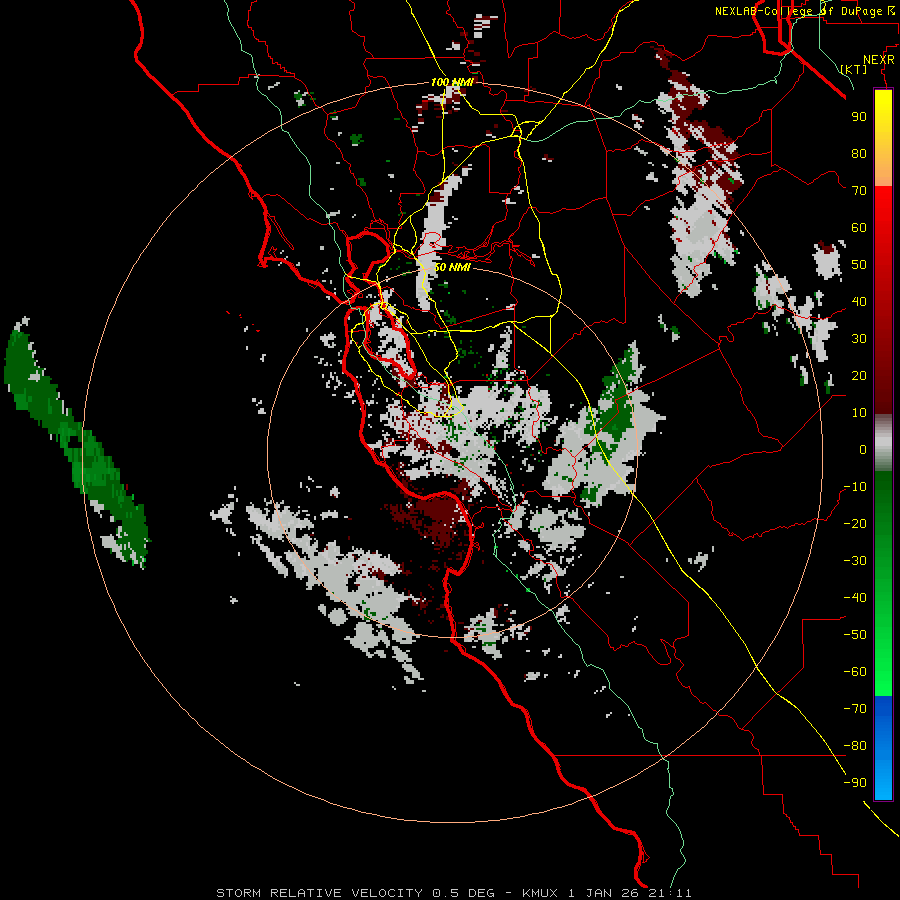Click the "-40" value on the velocity scale
The height and width of the screenshot is (900, 900).
(x=855, y=598)
